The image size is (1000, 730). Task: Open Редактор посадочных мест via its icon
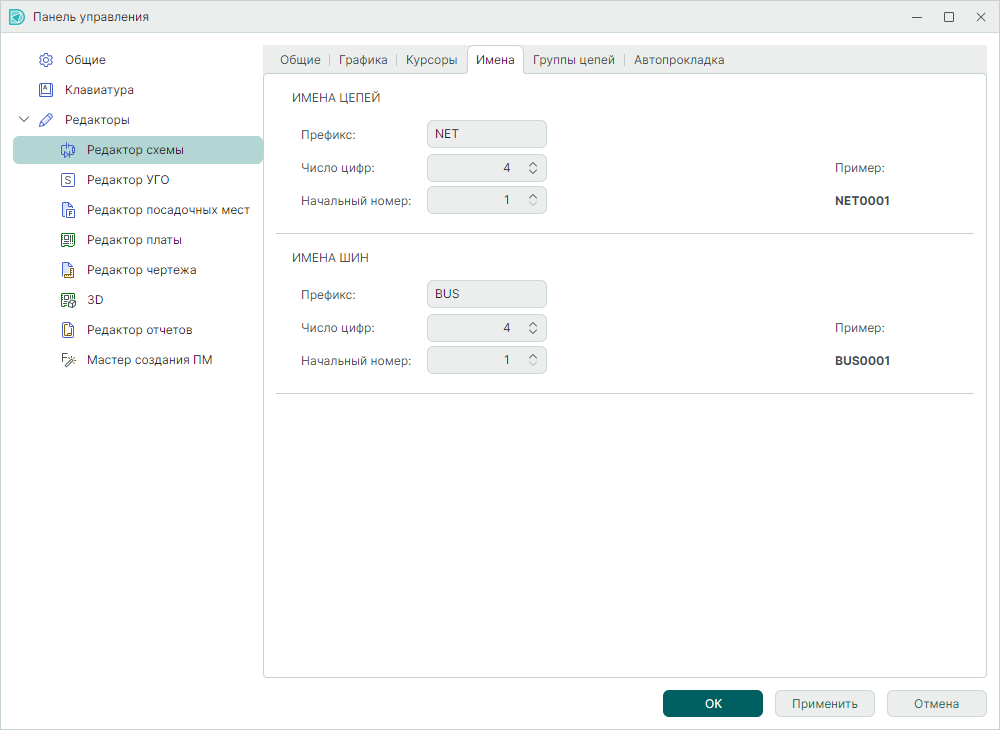point(68,210)
